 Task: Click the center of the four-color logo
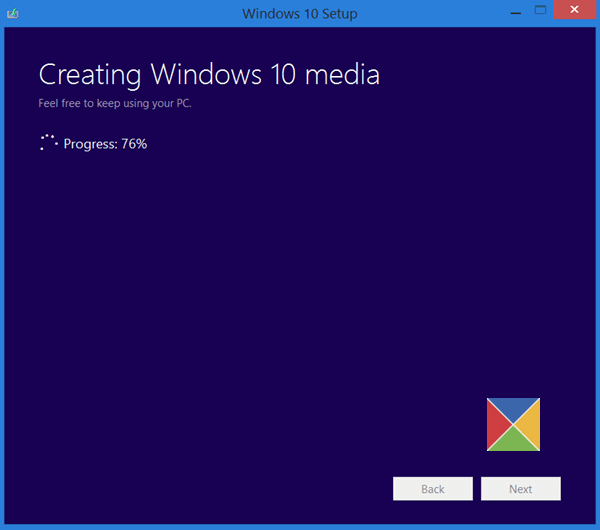tap(513, 424)
